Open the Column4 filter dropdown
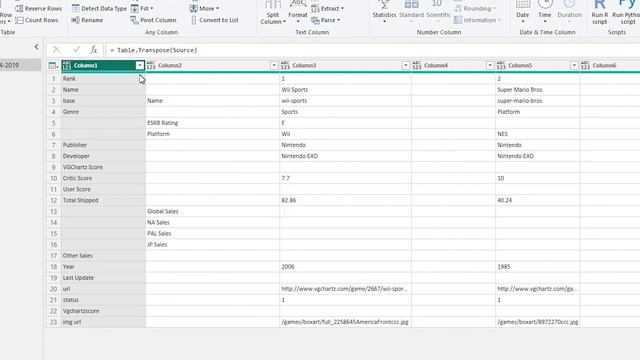Screen dimensions: 640x360 tap(490, 65)
